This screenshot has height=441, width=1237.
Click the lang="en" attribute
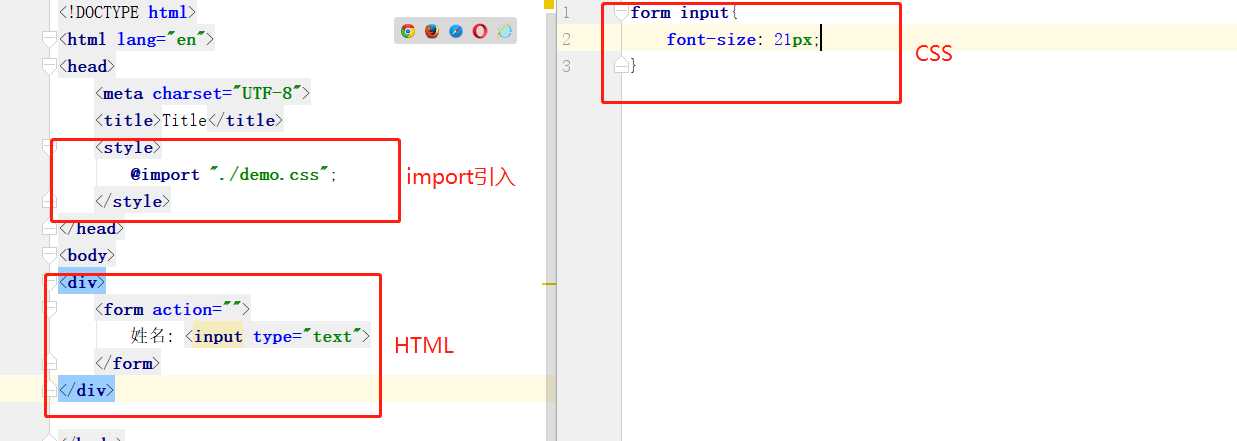tap(162, 40)
